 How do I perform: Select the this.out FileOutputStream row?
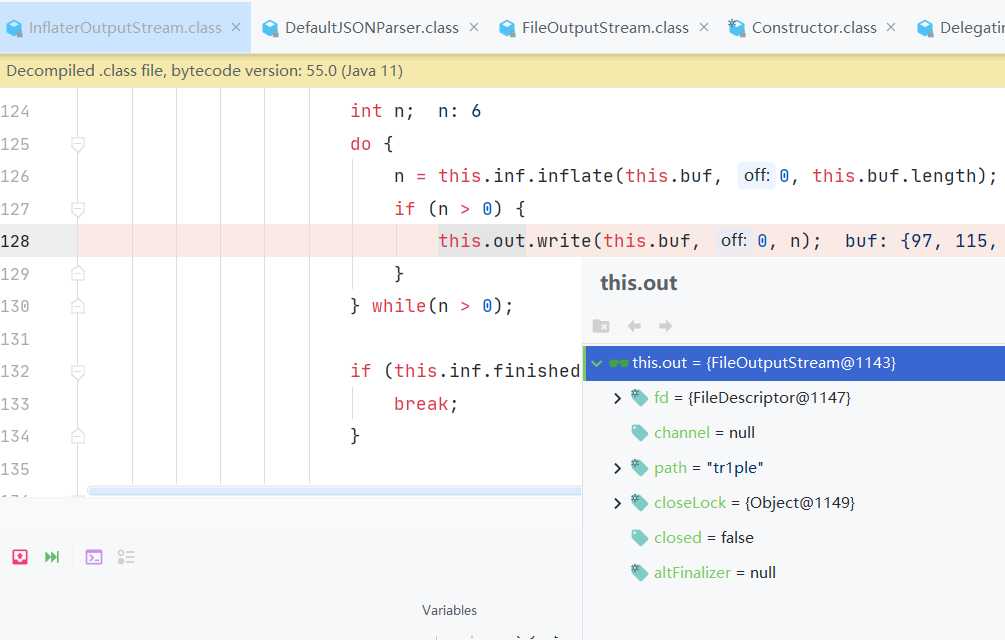pos(795,363)
